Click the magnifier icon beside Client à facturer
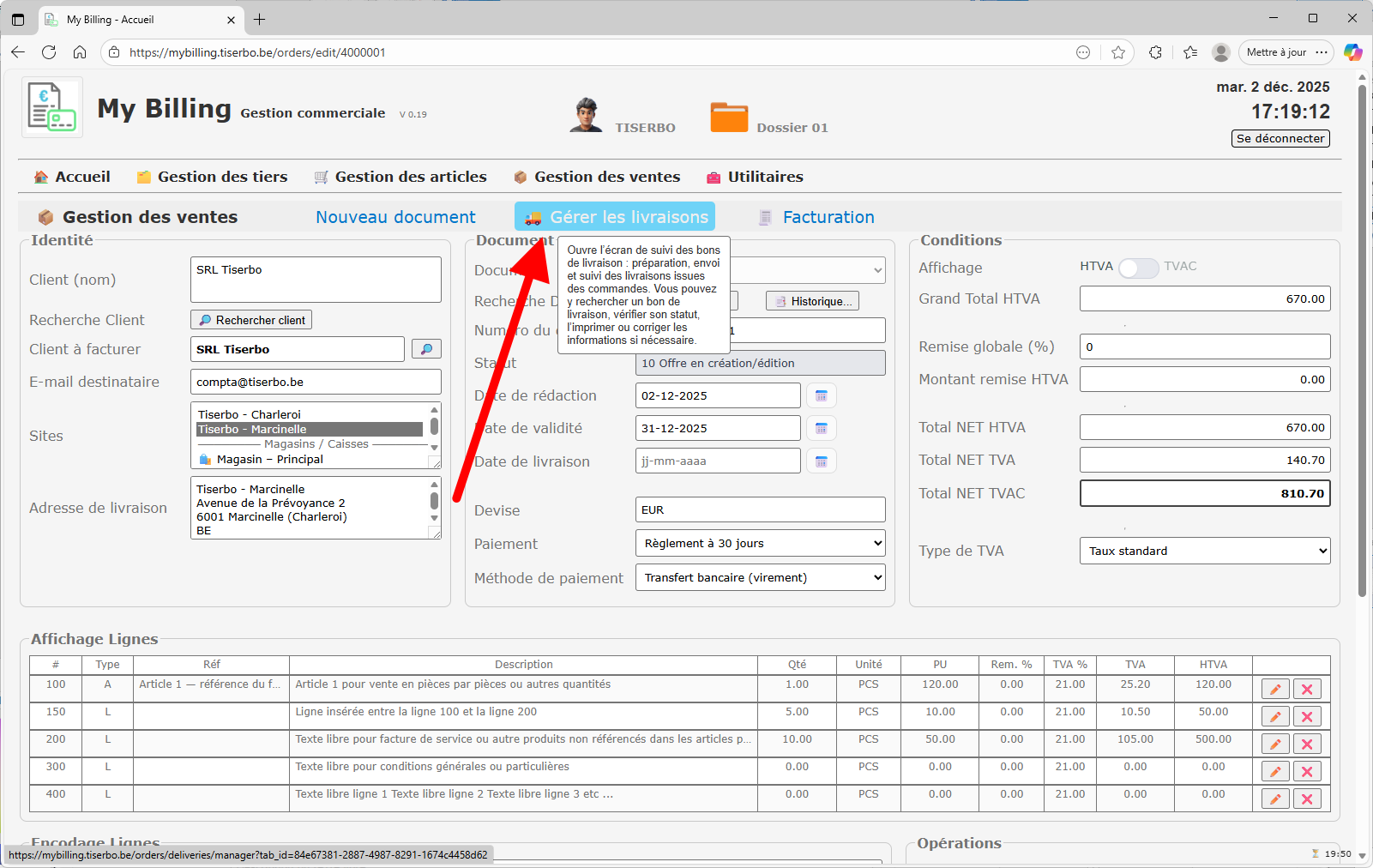The width and height of the screenshot is (1373, 868). tap(426, 349)
